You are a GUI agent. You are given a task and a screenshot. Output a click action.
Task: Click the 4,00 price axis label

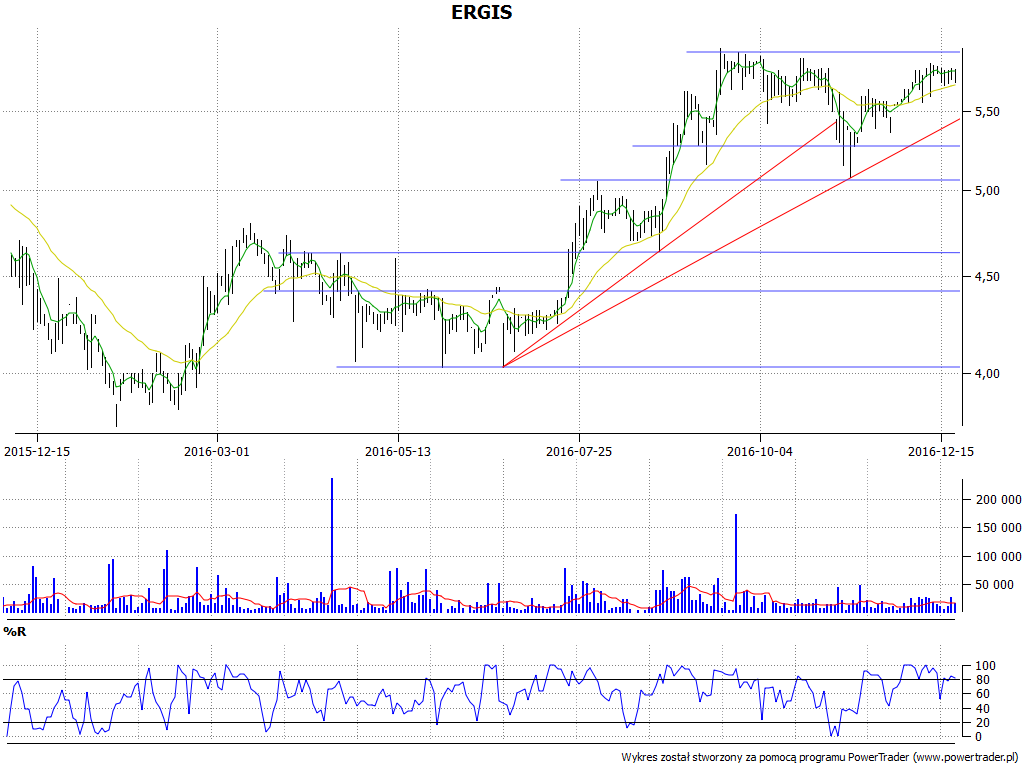987,374
